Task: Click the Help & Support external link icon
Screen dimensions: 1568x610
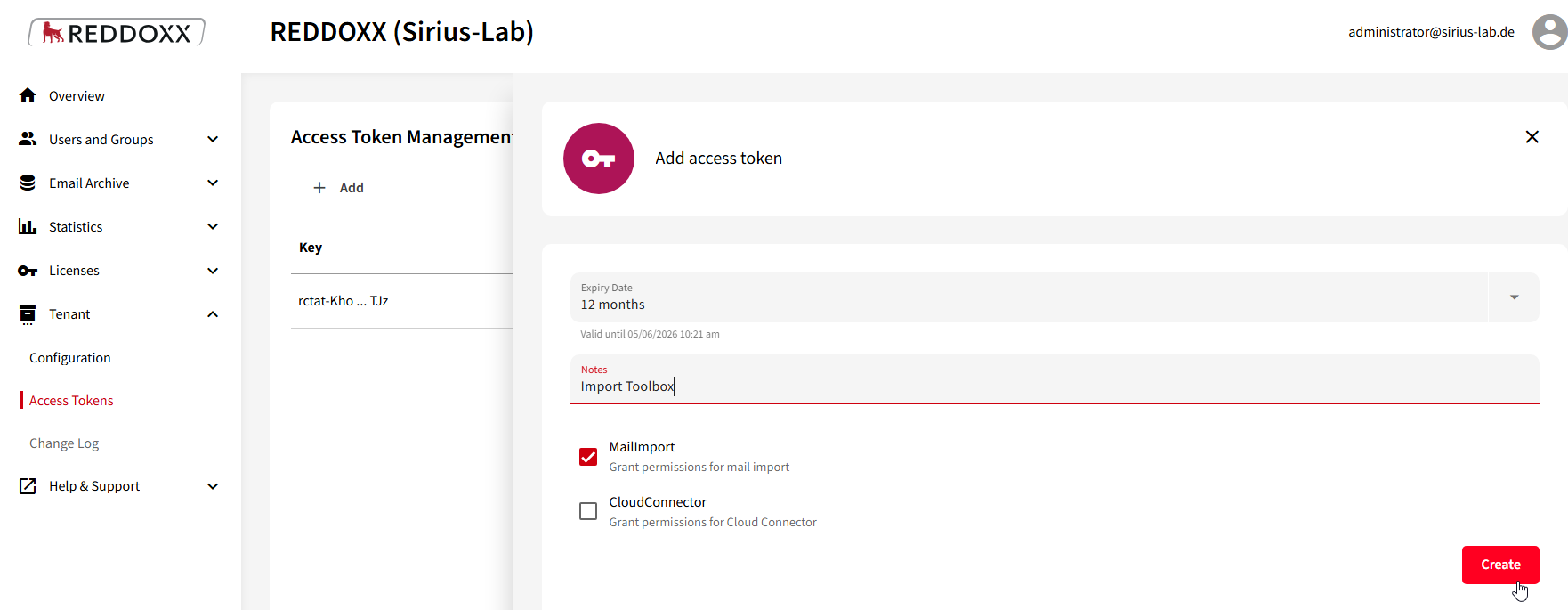Action: 28,486
